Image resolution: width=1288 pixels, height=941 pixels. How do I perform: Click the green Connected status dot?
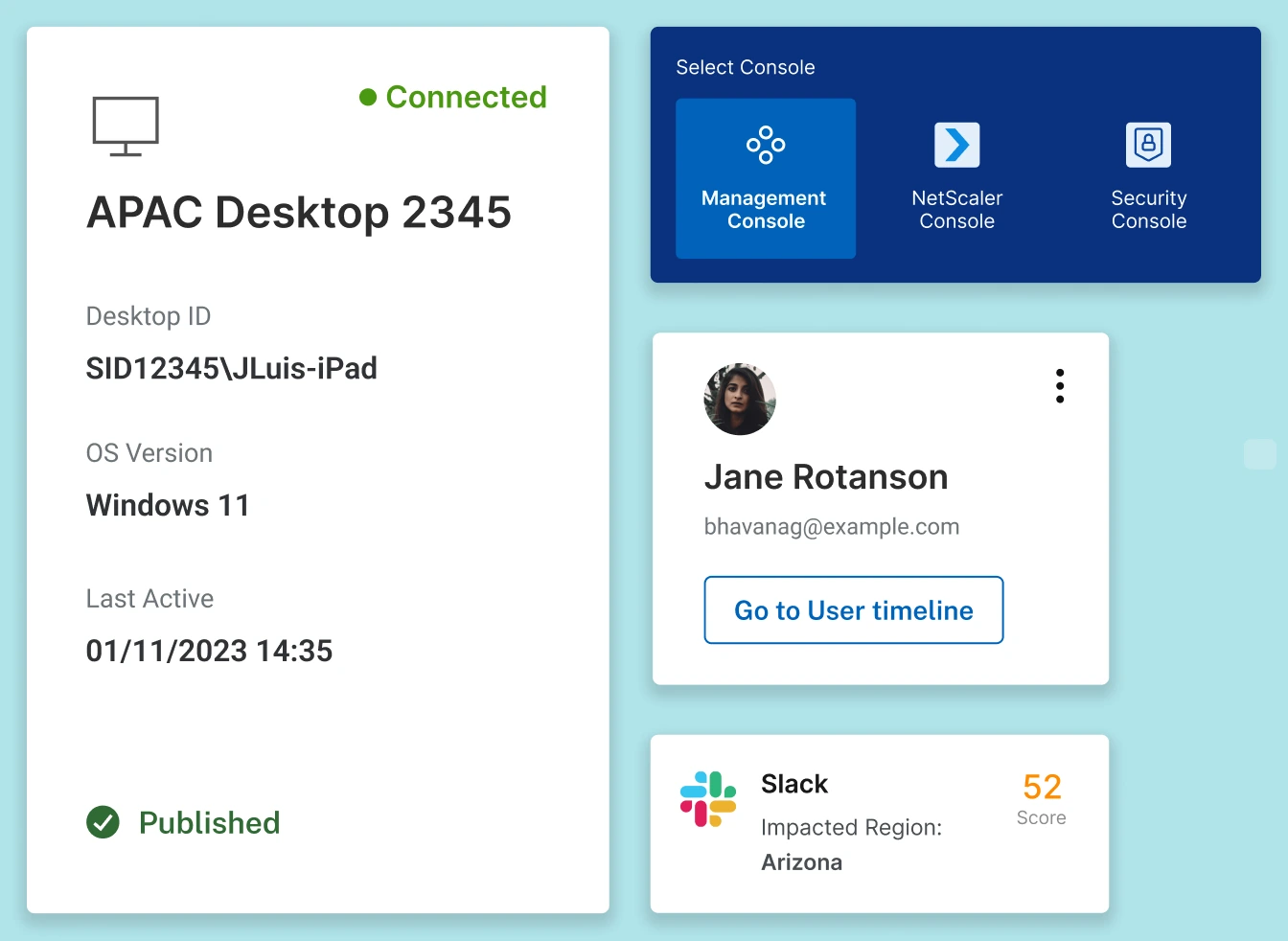368,97
